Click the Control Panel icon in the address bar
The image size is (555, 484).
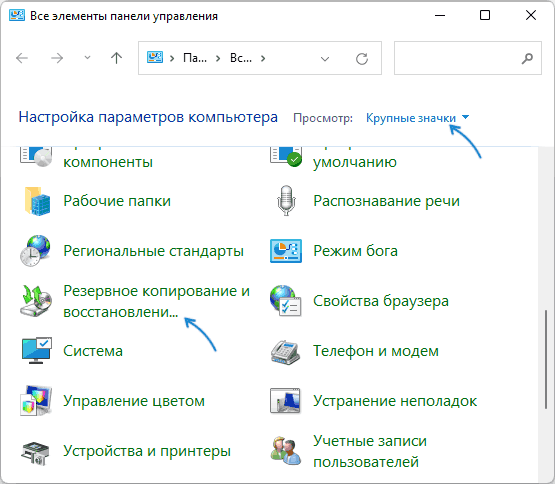point(155,58)
